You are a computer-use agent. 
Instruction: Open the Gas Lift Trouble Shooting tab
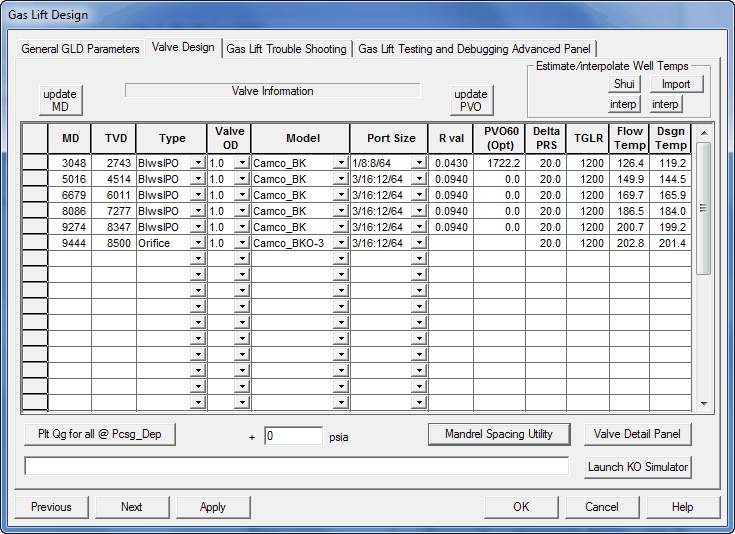(x=286, y=48)
